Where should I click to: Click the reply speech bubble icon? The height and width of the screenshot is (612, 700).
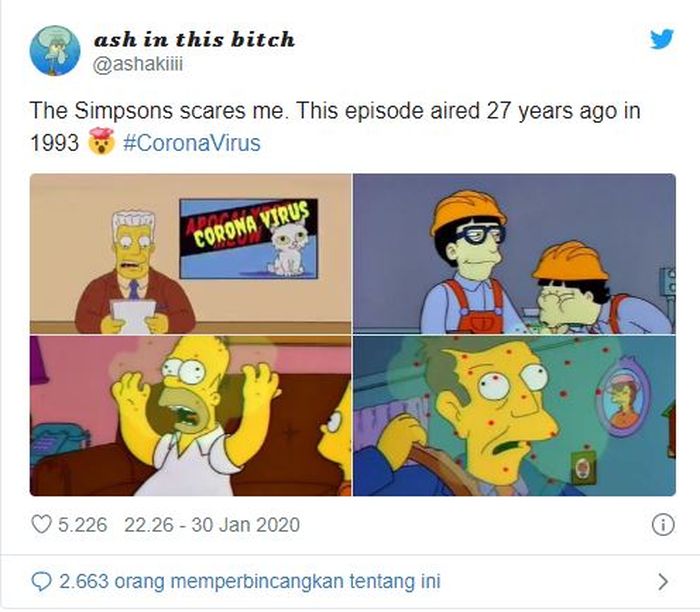pos(42,582)
